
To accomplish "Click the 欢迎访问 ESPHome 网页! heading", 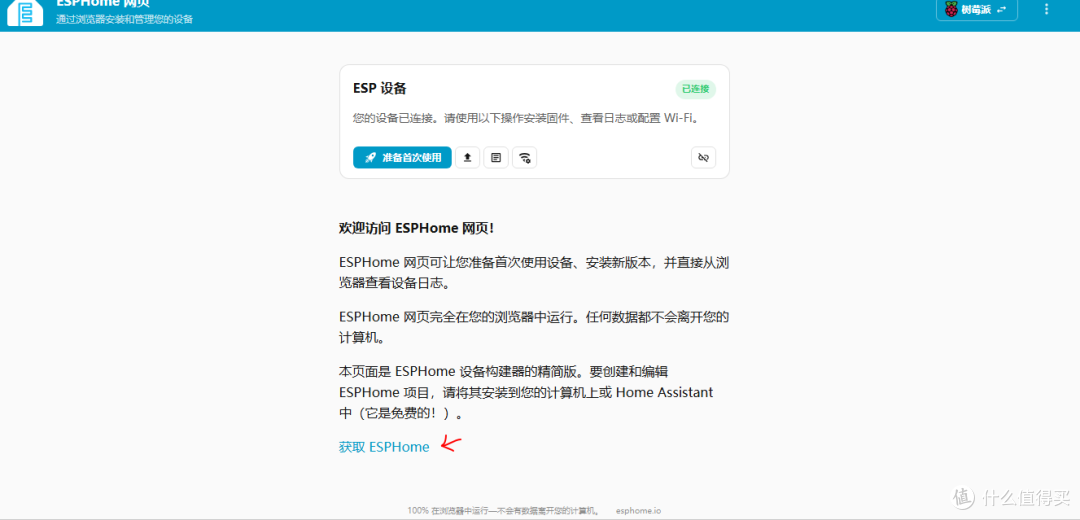I will point(417,229).
